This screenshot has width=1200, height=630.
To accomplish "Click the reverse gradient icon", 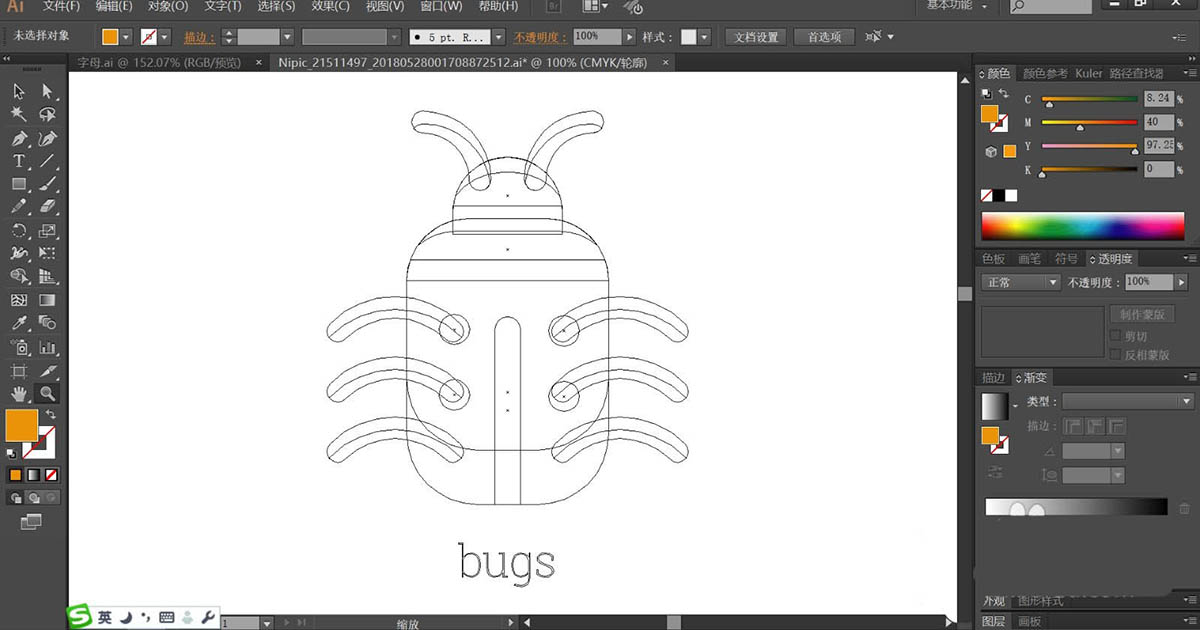I will coord(996,471).
